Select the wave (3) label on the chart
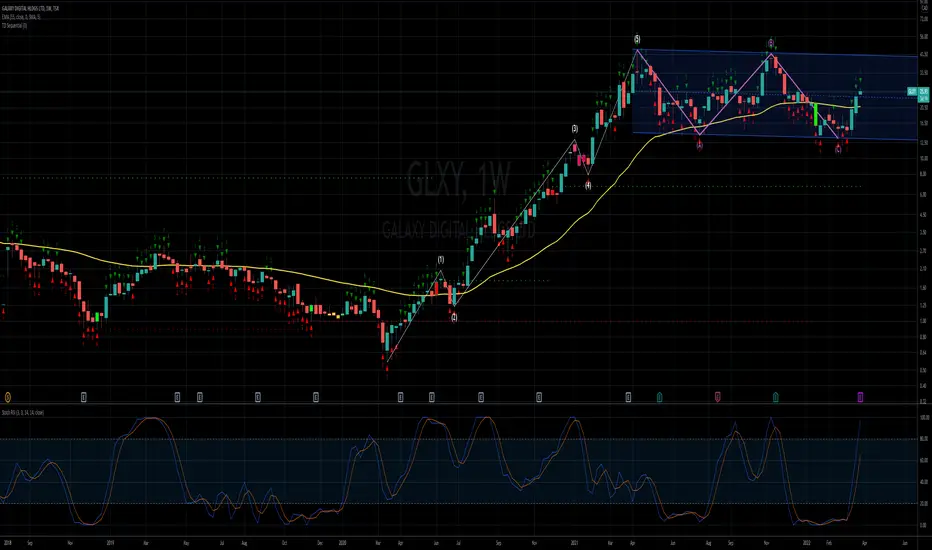The height and width of the screenshot is (550, 932). pyautogui.click(x=575, y=128)
